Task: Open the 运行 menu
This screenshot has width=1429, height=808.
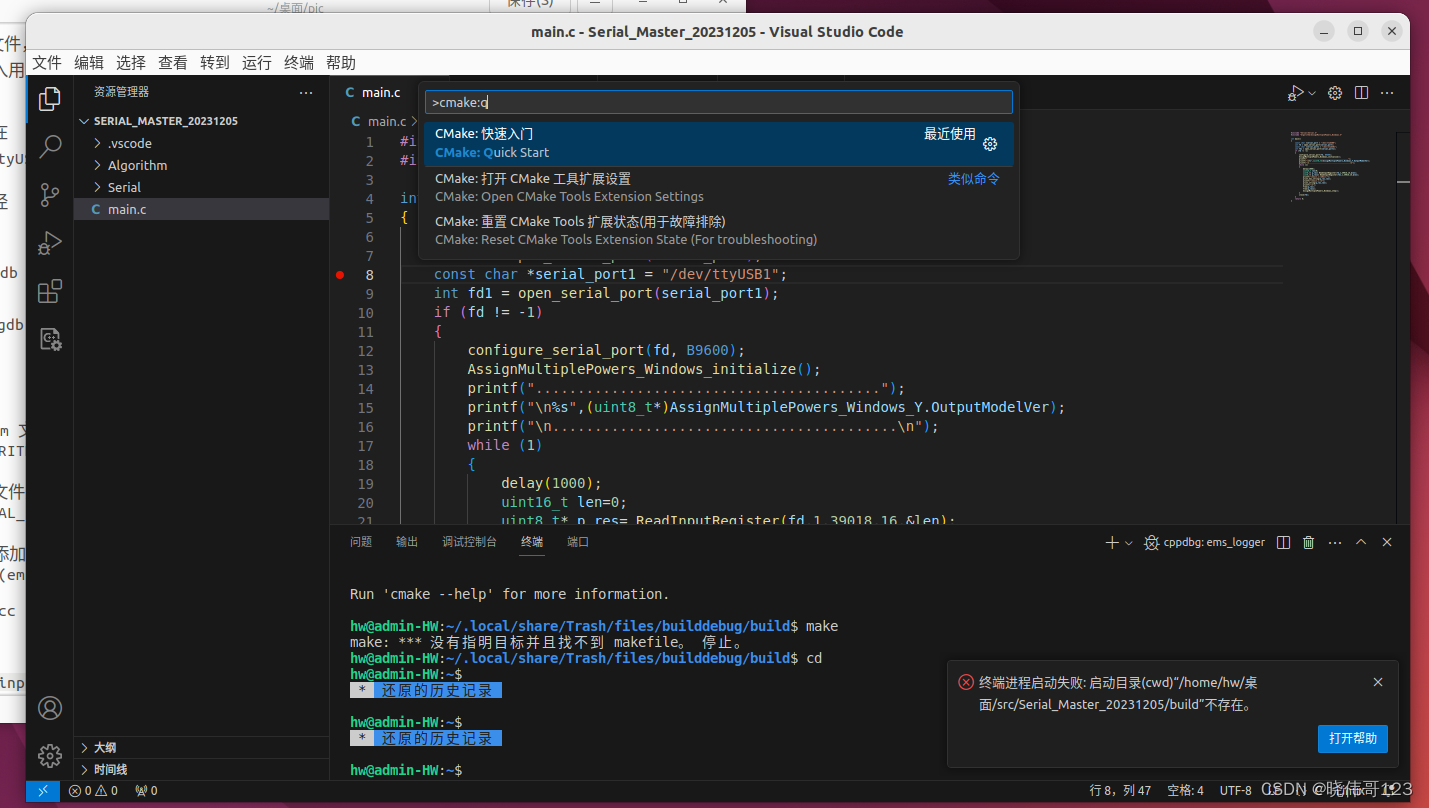Action: (x=257, y=62)
